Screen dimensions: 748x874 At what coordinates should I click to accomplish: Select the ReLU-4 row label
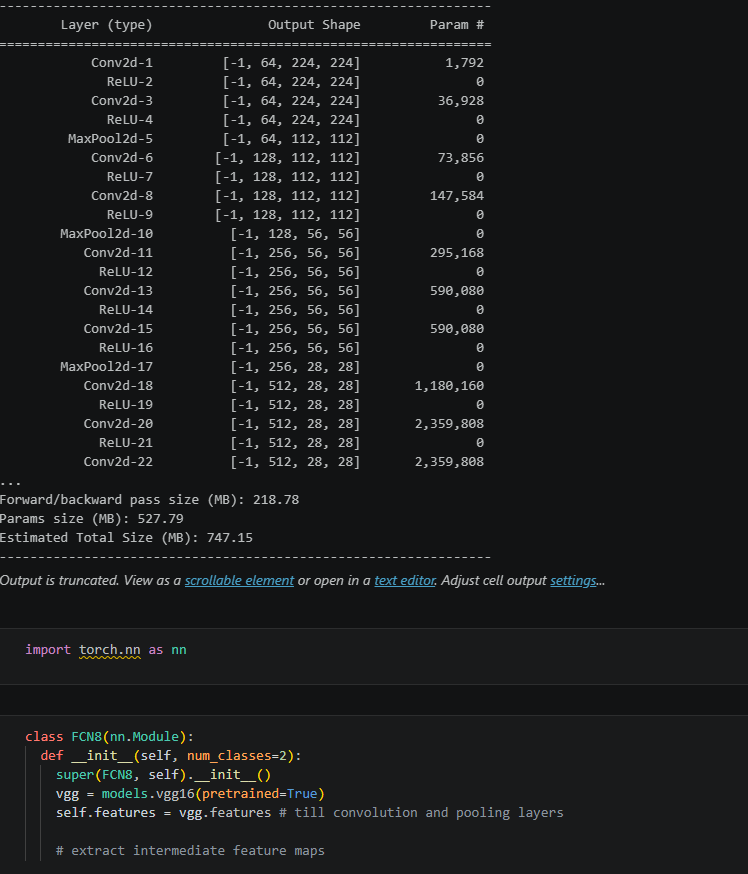[x=129, y=119]
